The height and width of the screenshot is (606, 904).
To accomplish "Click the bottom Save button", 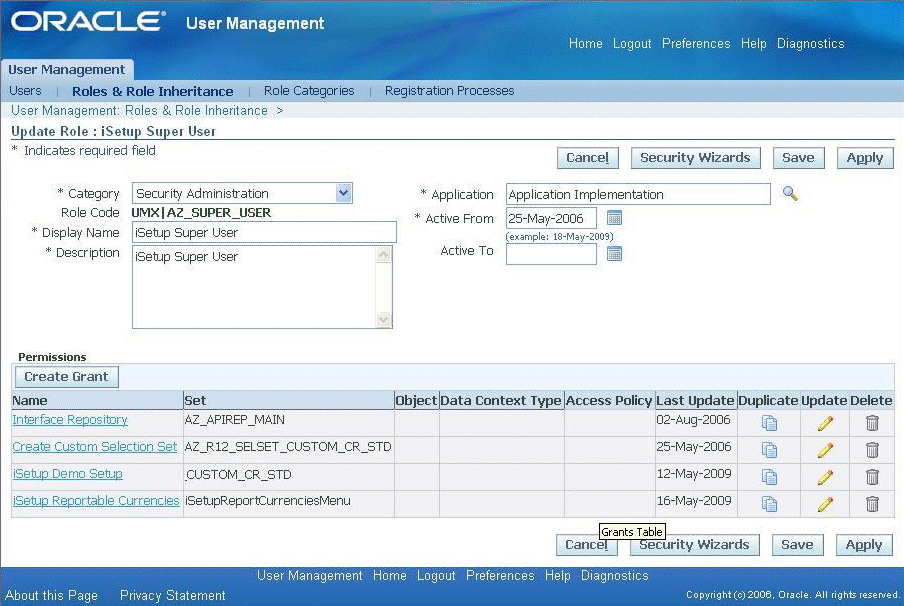I will pos(797,545).
